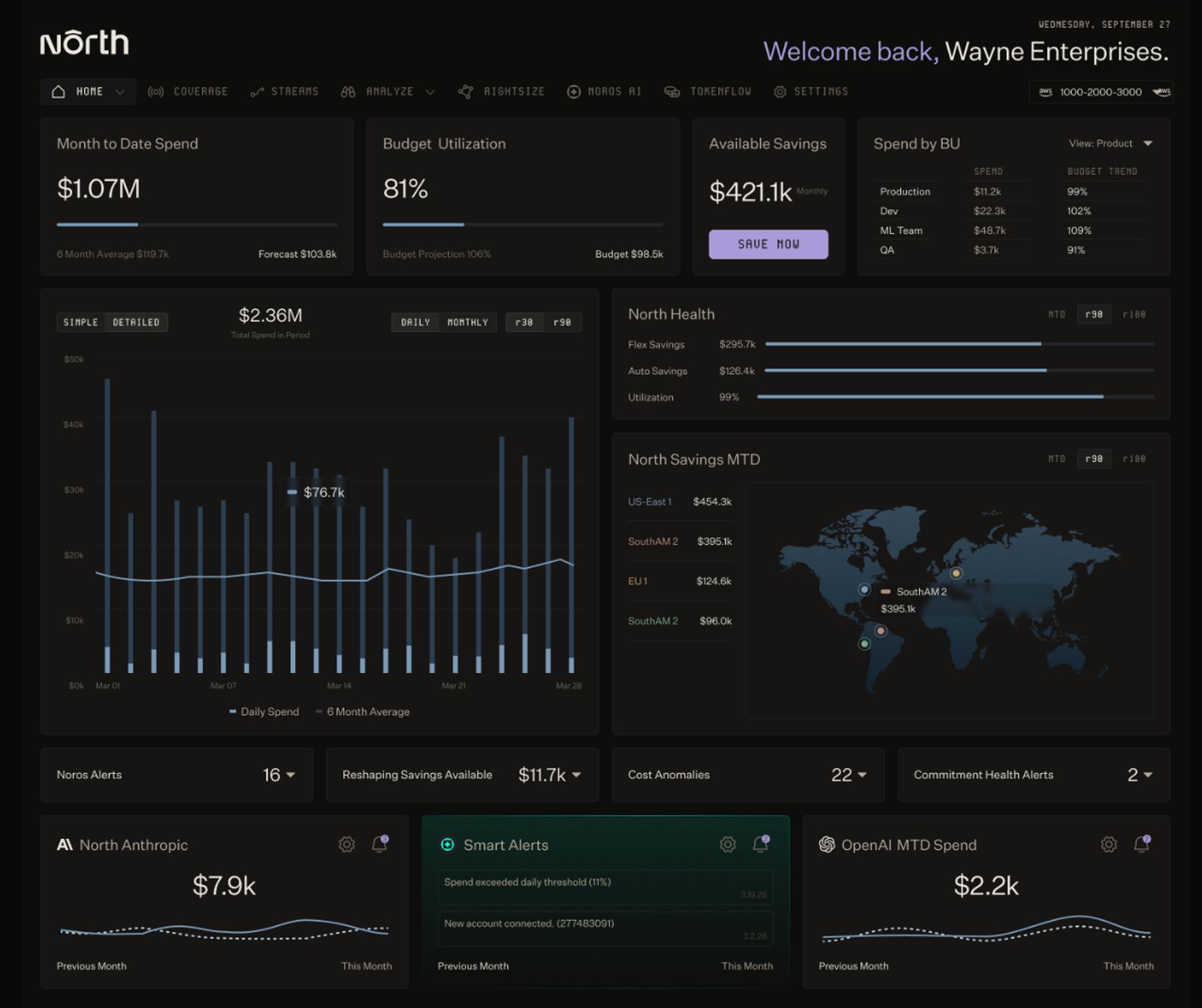Click North Anthropic notification bell

380,844
